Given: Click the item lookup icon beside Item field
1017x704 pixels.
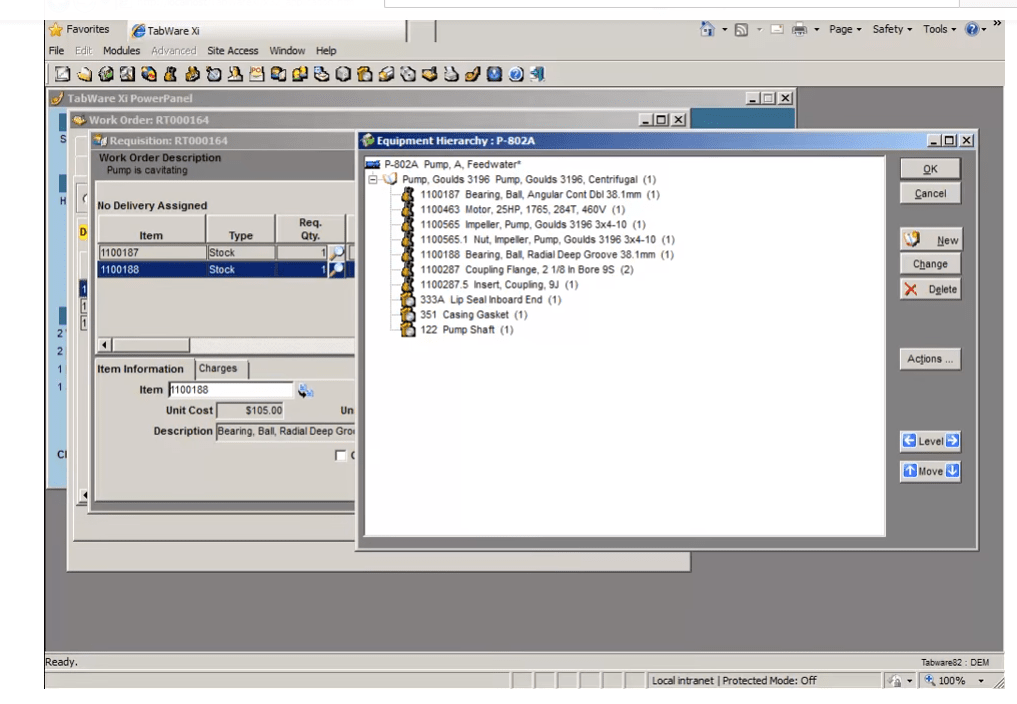Looking at the screenshot, I should pyautogui.click(x=306, y=390).
